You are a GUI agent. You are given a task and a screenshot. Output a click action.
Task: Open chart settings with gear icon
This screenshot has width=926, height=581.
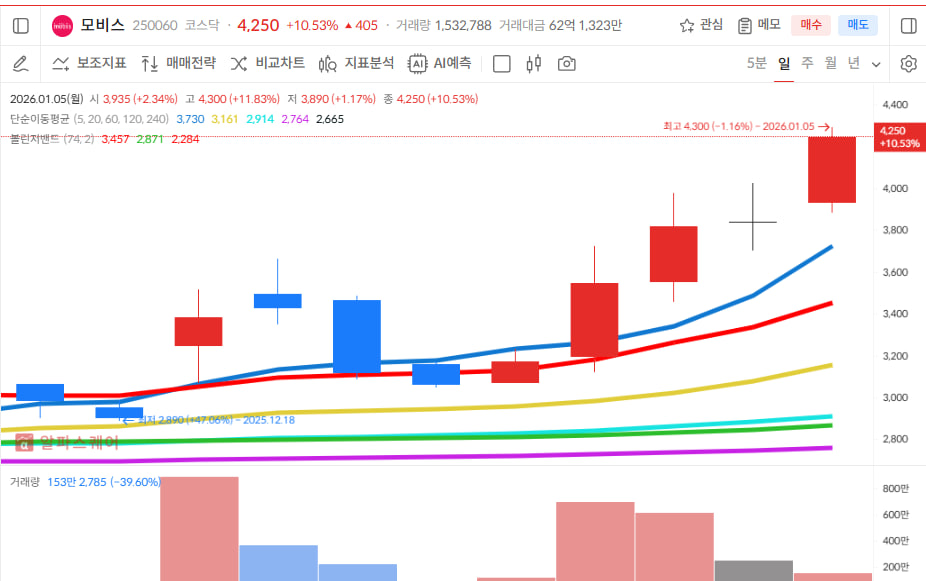908,63
